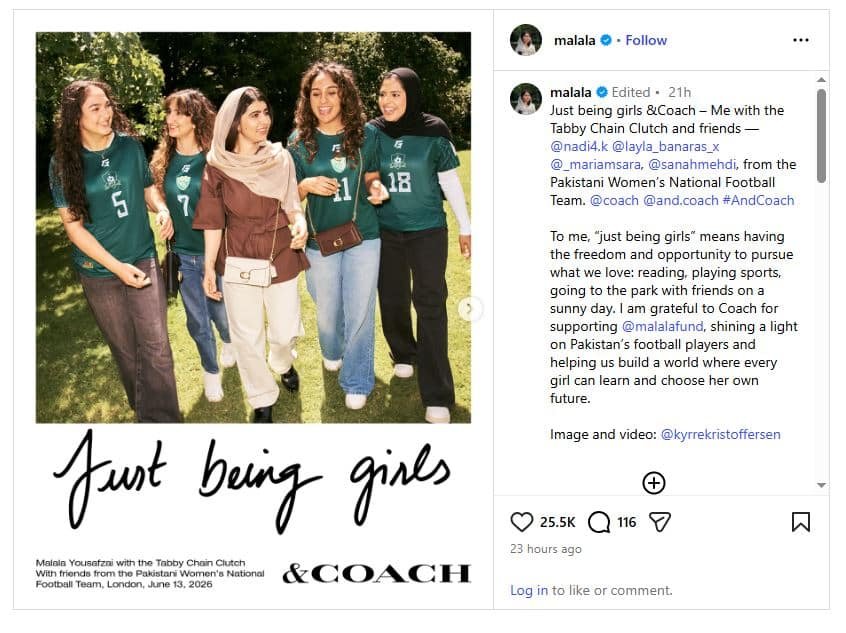Load more comments with the plus circle
The width and height of the screenshot is (846, 633).
654,482
